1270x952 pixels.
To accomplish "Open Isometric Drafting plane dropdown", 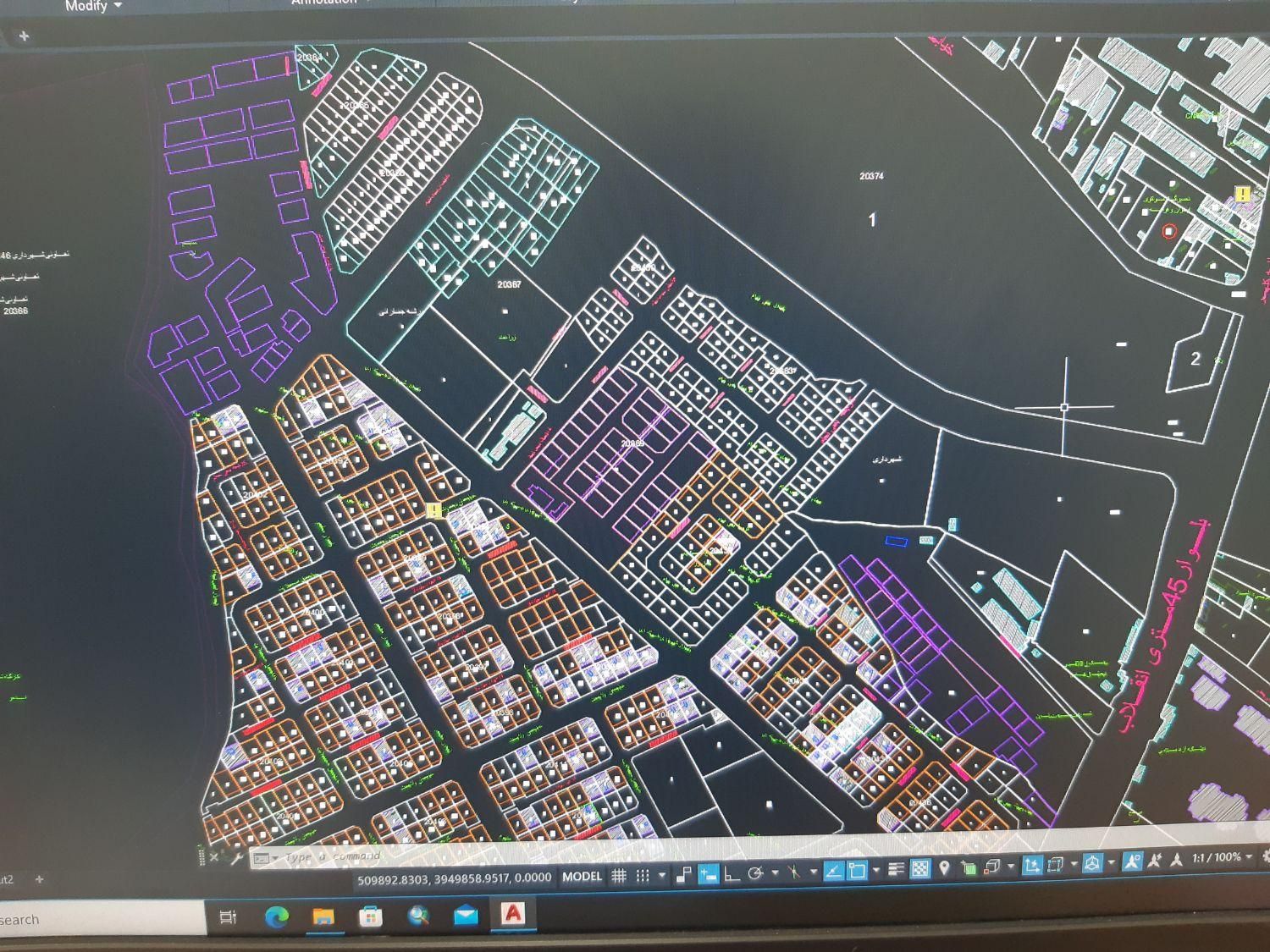I will 813,872.
